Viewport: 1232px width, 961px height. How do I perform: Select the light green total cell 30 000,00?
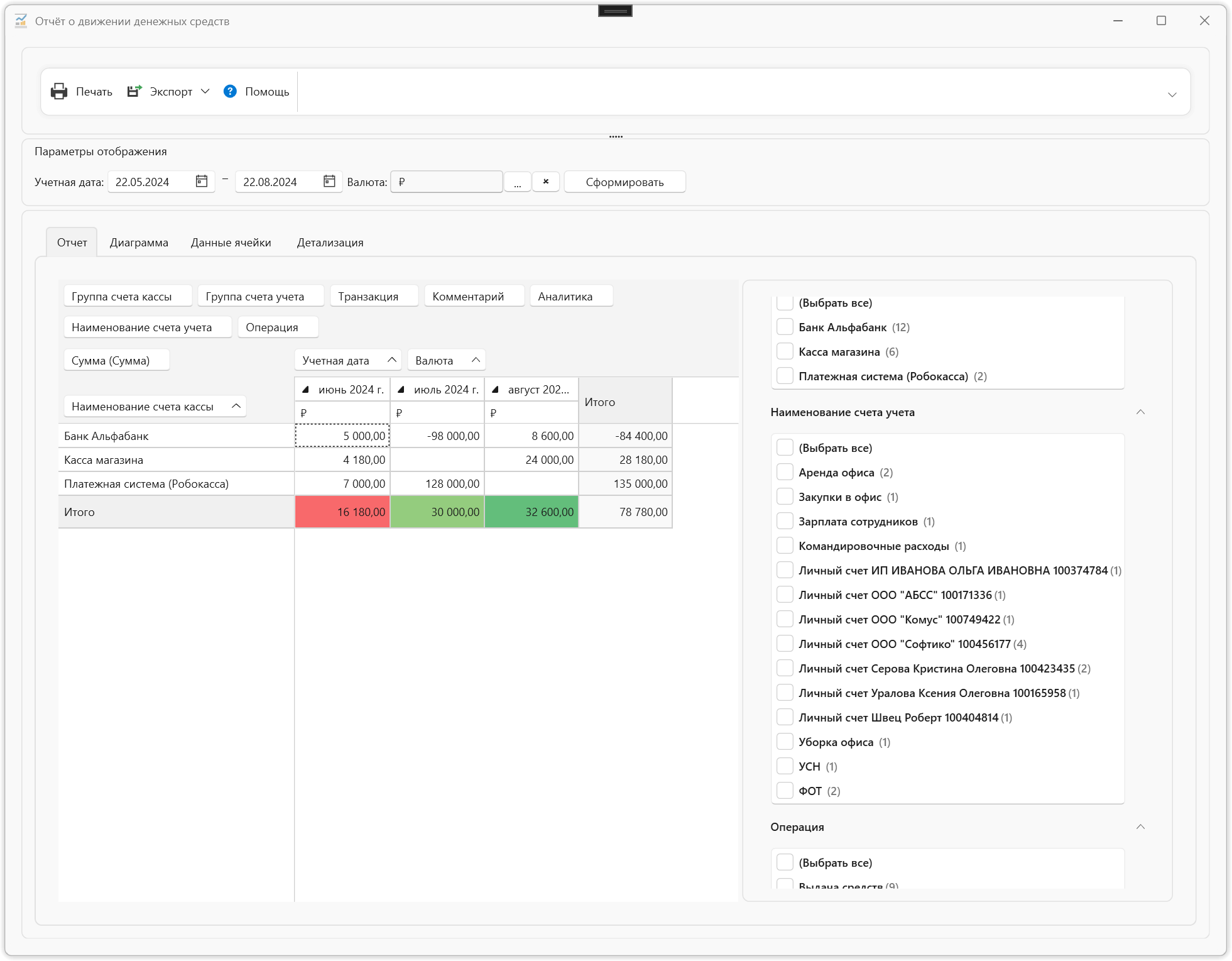point(437,512)
